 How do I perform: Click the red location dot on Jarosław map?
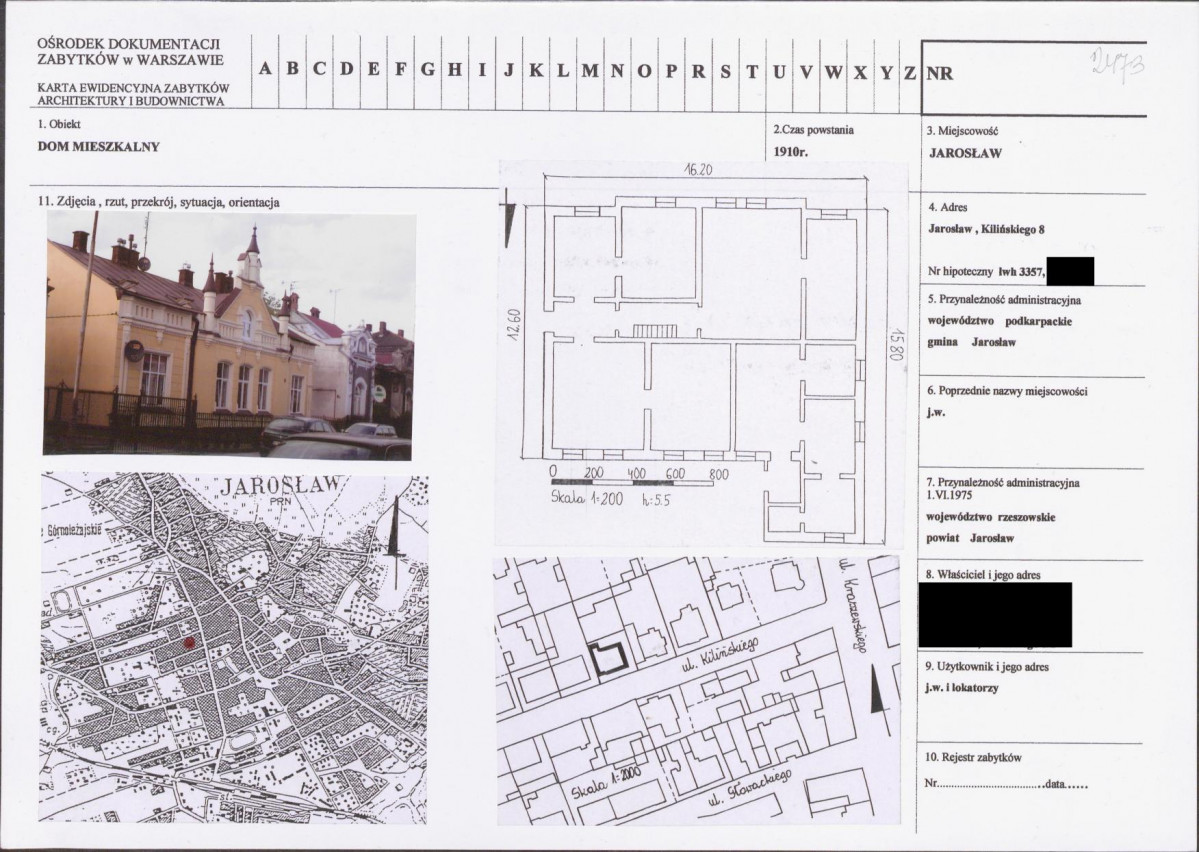click(189, 645)
